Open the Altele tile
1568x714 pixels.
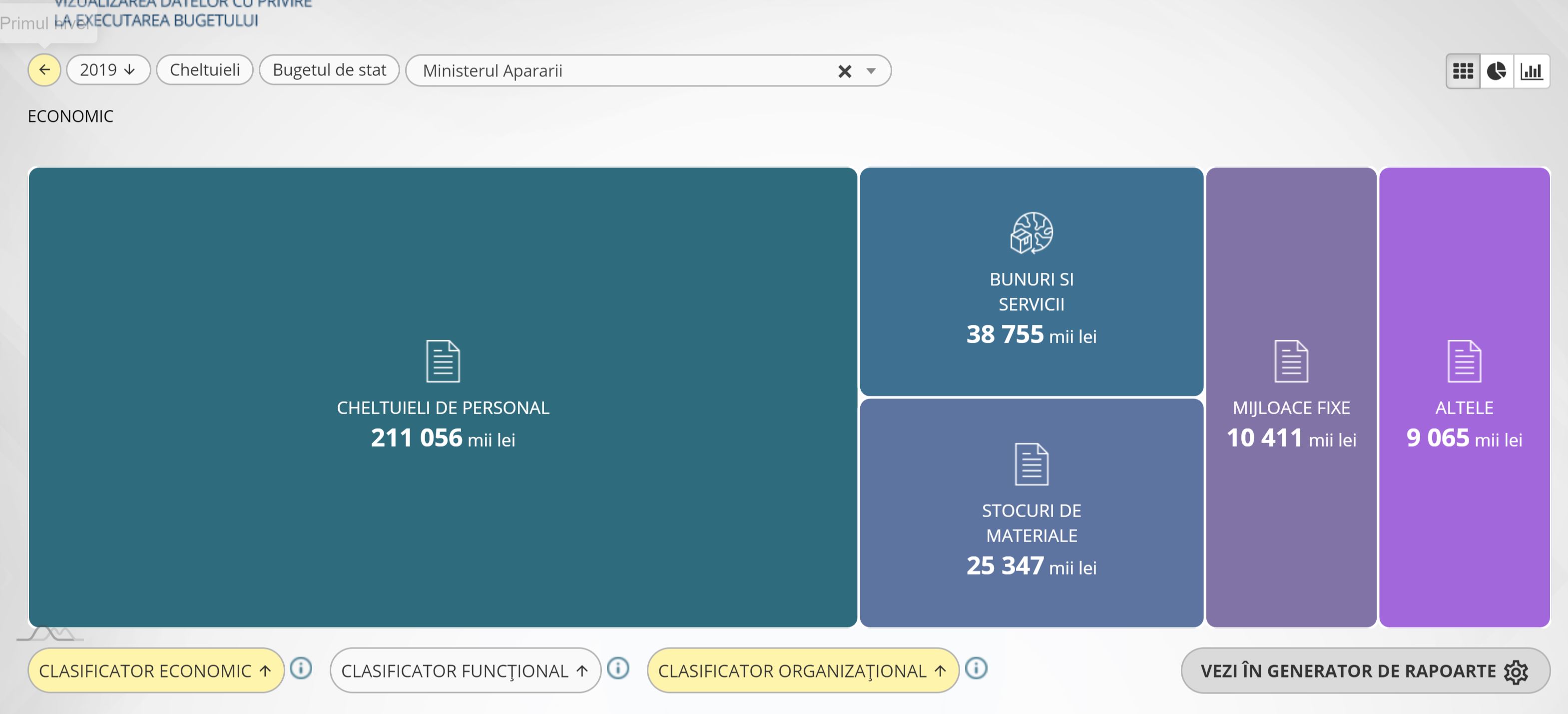(x=1464, y=397)
